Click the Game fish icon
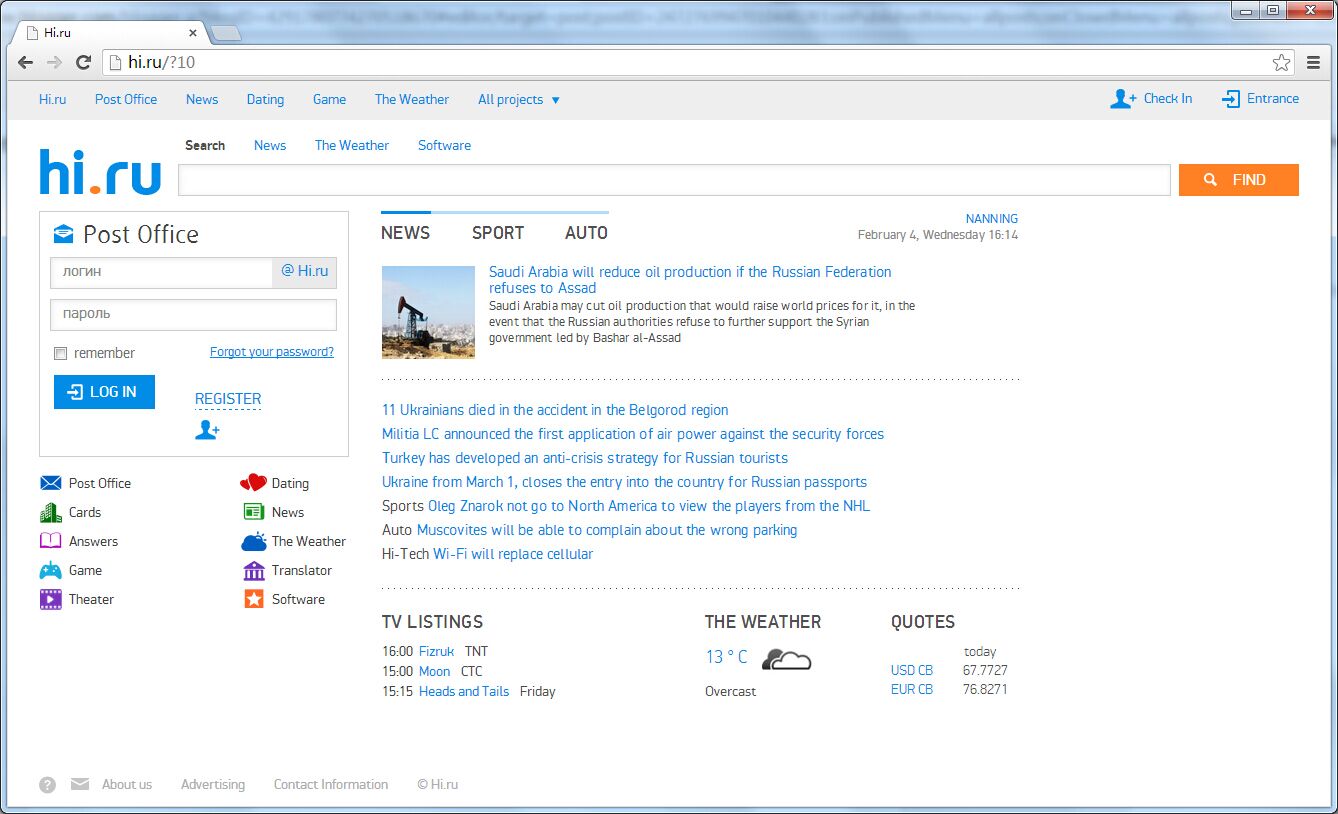Screen dimensions: 1338x814 tap(50, 570)
